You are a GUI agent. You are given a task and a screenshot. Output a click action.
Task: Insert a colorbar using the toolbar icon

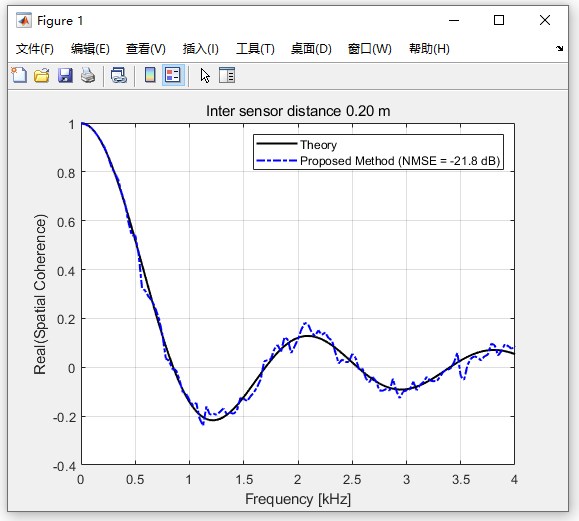[150, 75]
